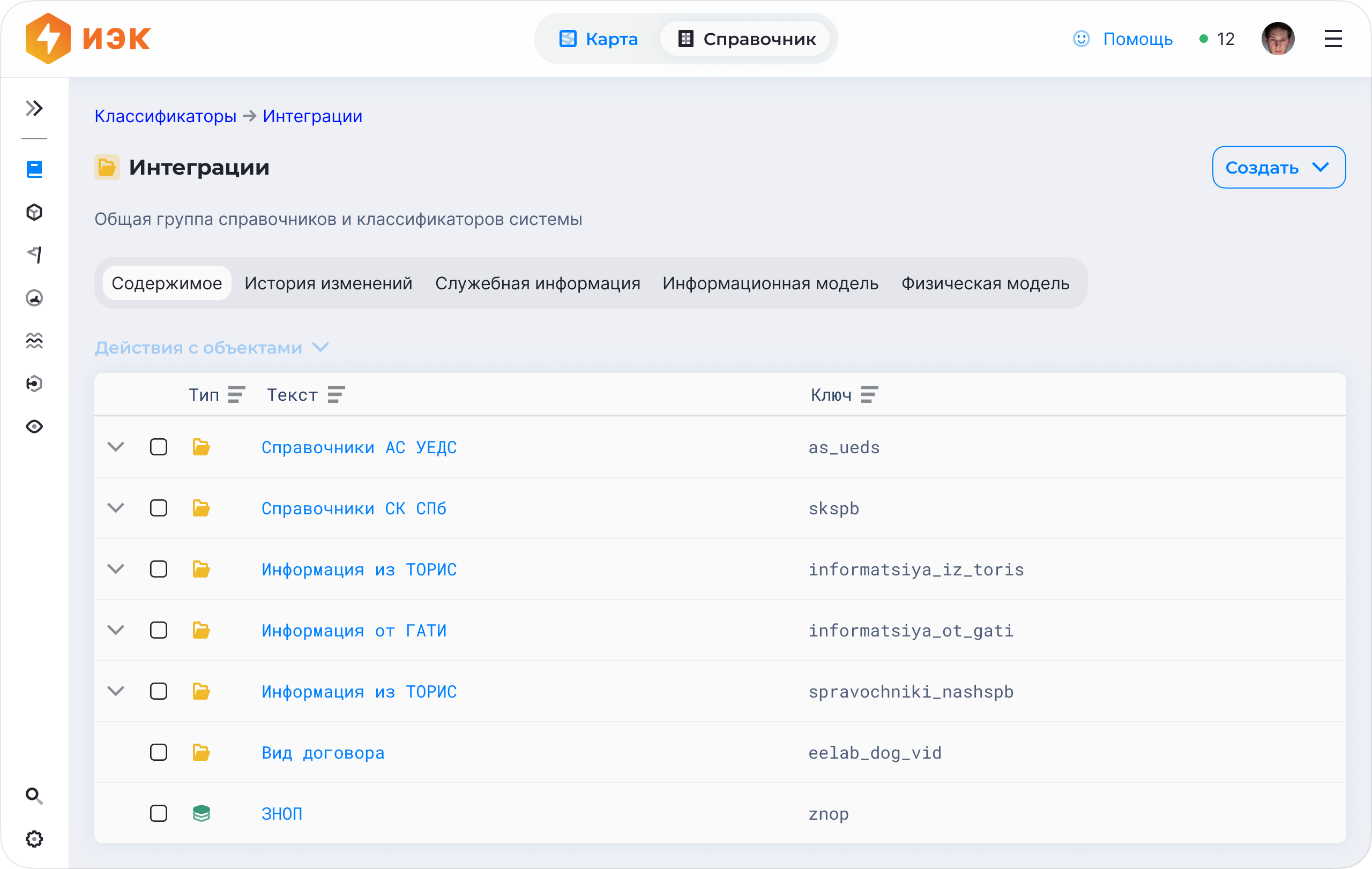Select the blue reference book icon in sidebar
Screen dimensions: 1372x869
tap(34, 169)
